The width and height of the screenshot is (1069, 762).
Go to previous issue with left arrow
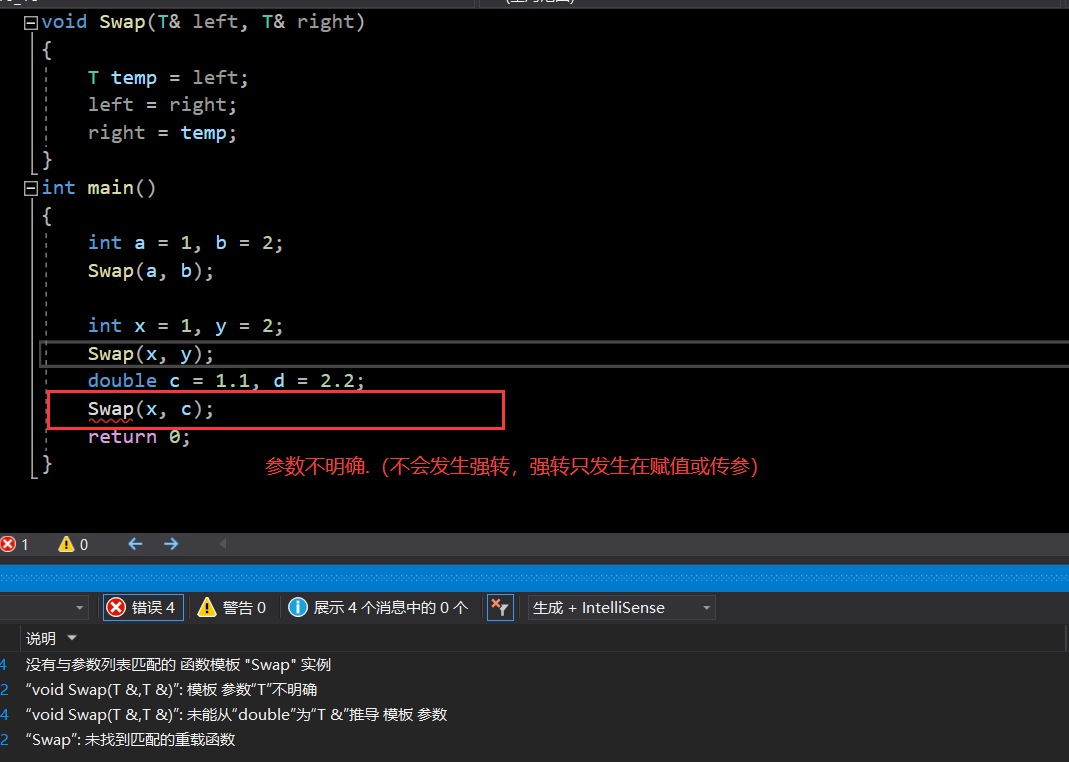(x=135, y=544)
